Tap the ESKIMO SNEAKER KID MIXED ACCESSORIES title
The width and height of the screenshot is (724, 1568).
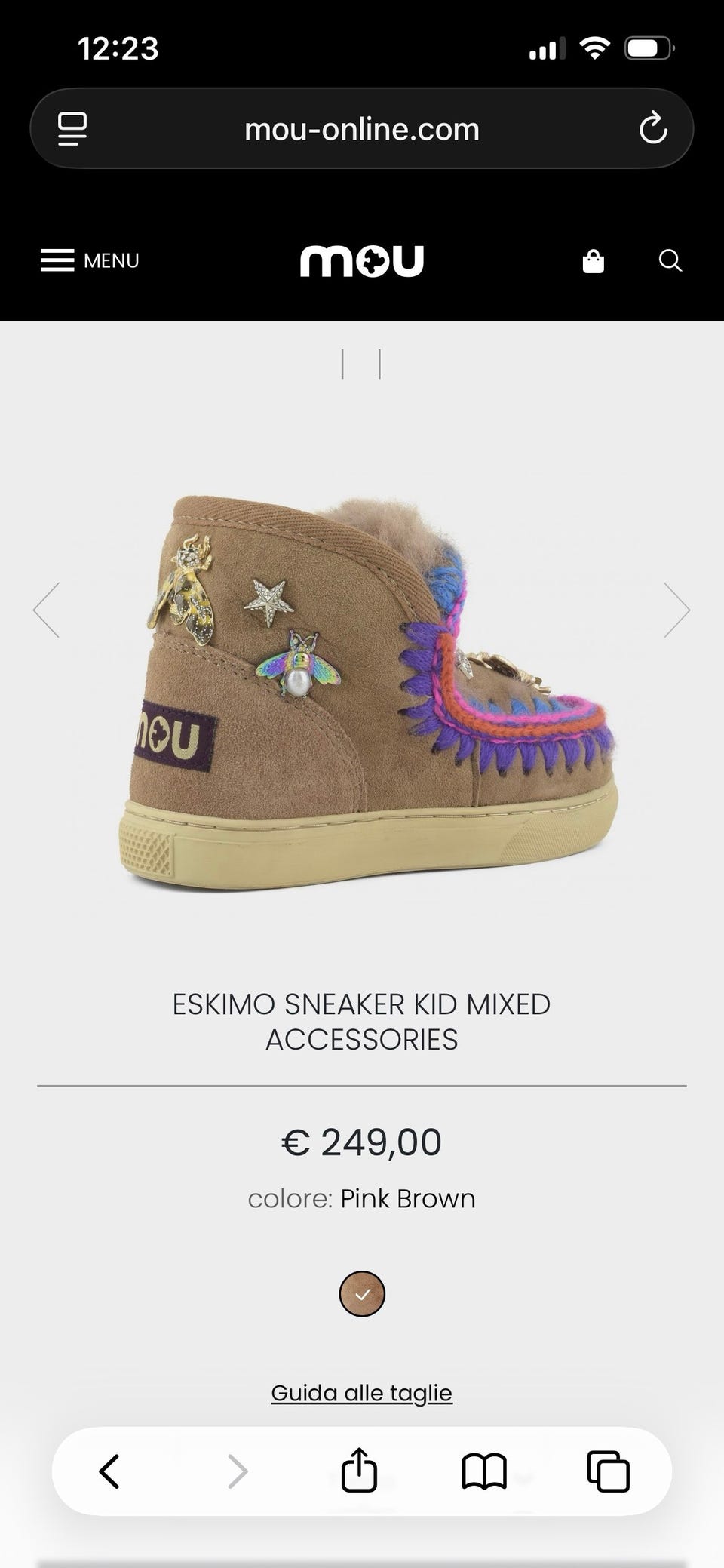pyautogui.click(x=362, y=1022)
